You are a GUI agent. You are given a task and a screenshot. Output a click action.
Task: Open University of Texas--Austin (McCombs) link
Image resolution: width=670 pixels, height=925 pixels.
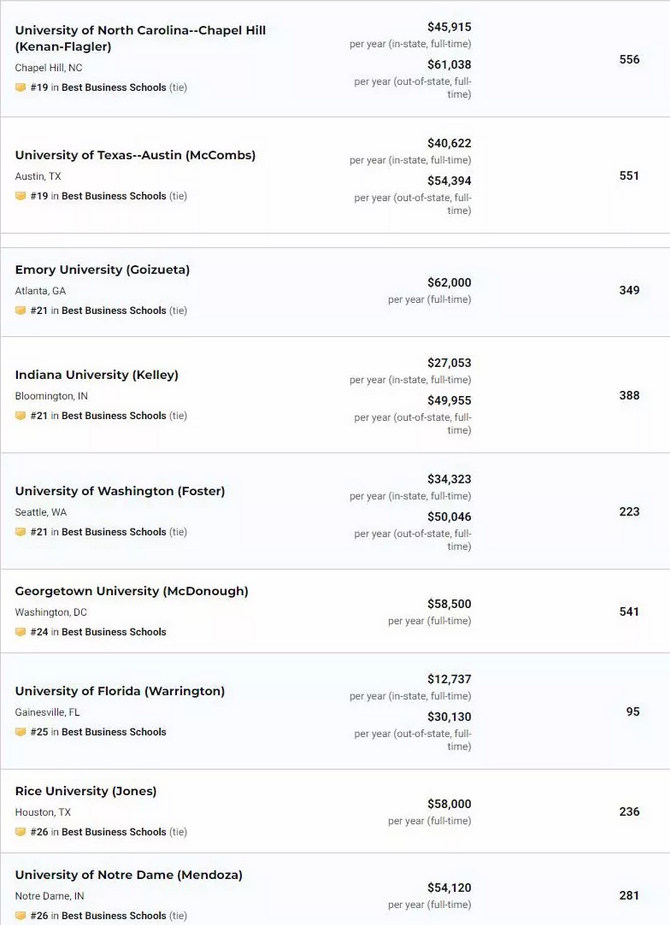pyautogui.click(x=135, y=155)
